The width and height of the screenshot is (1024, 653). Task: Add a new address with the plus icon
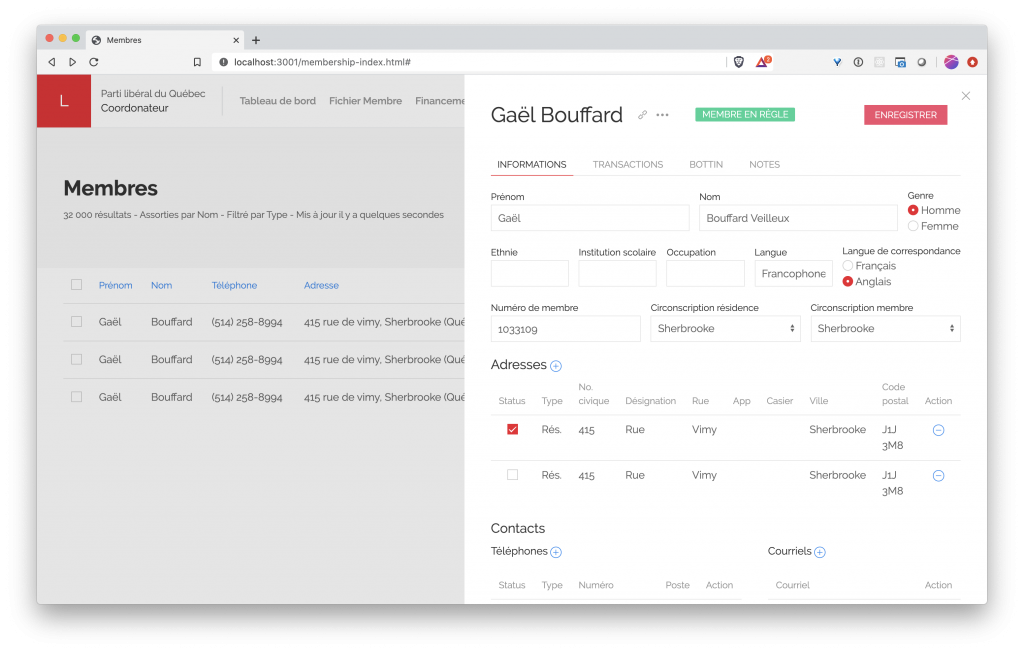click(x=556, y=366)
